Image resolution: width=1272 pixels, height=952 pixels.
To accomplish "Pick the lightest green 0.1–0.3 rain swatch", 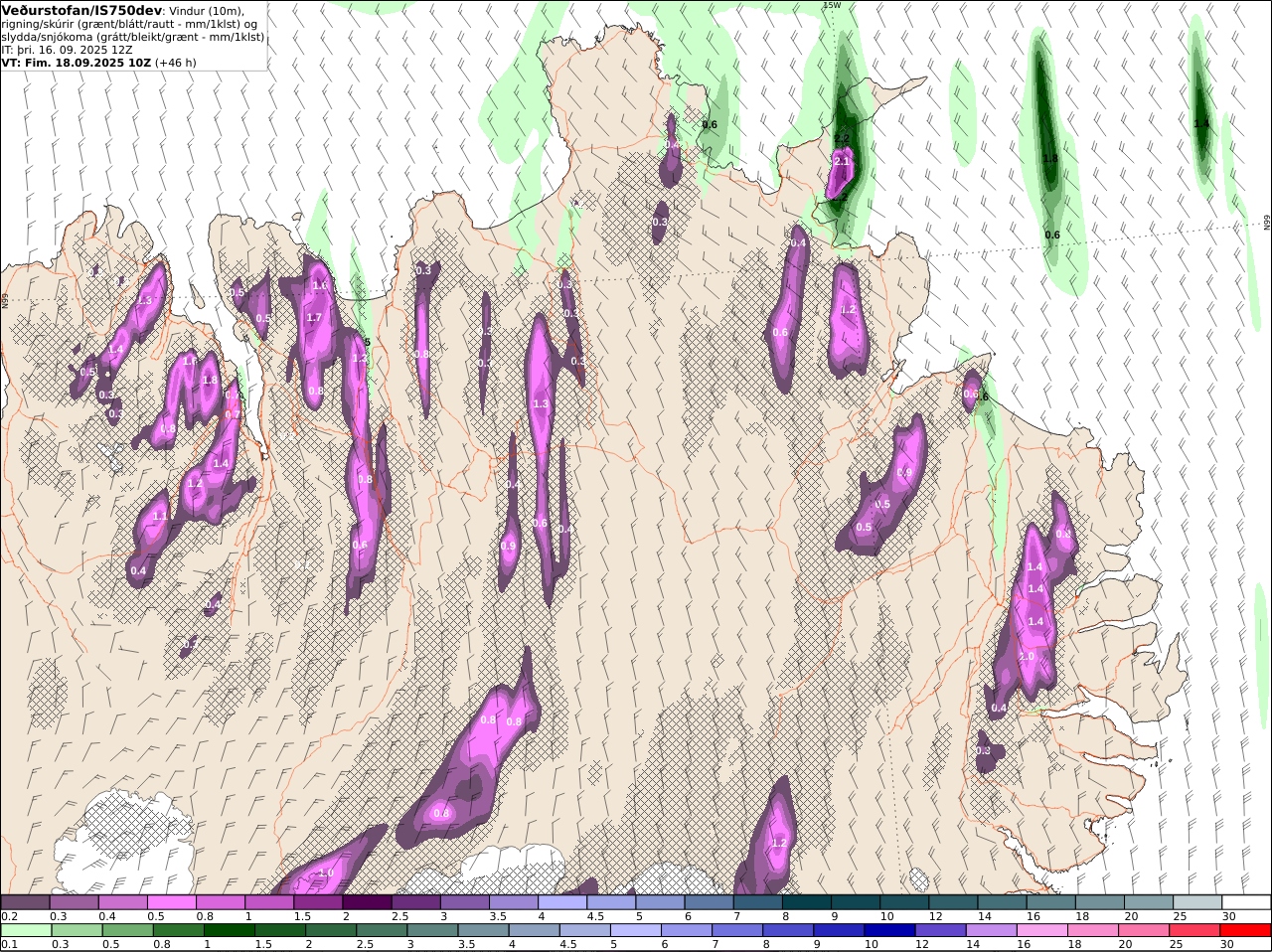I will pos(25,930).
